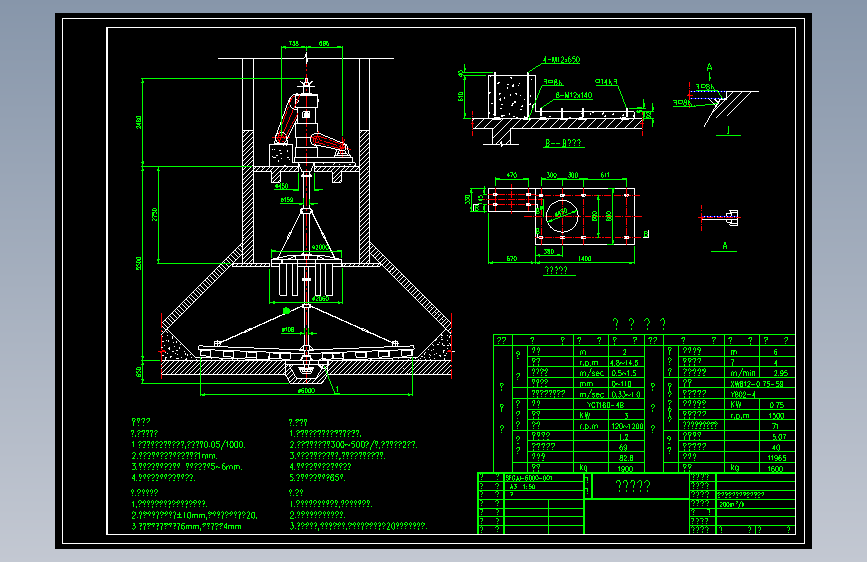Select the 8-M12x140 bolt annotation

tap(574, 95)
